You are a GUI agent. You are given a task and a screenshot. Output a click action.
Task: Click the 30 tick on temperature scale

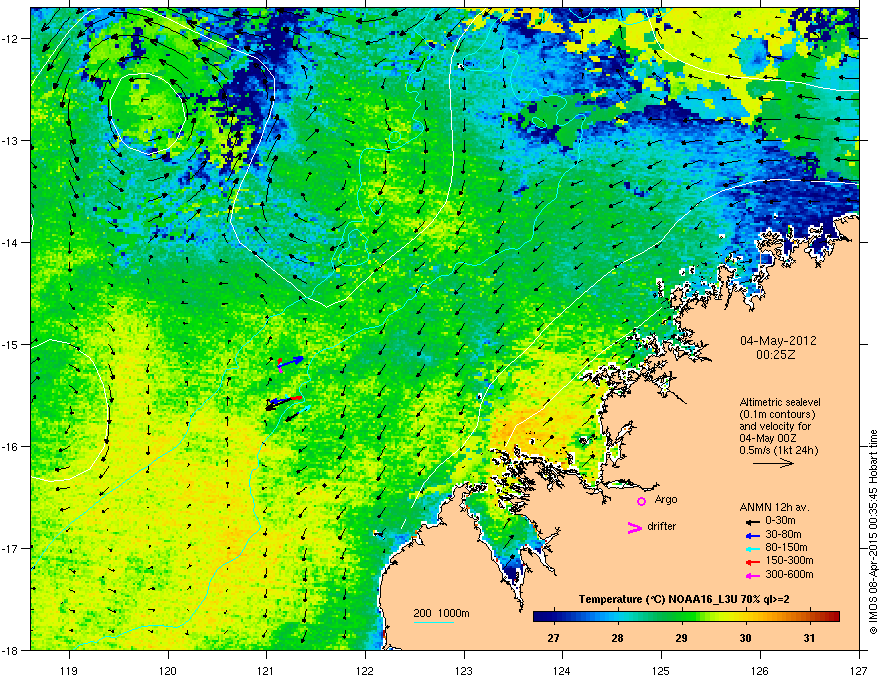tap(745, 638)
